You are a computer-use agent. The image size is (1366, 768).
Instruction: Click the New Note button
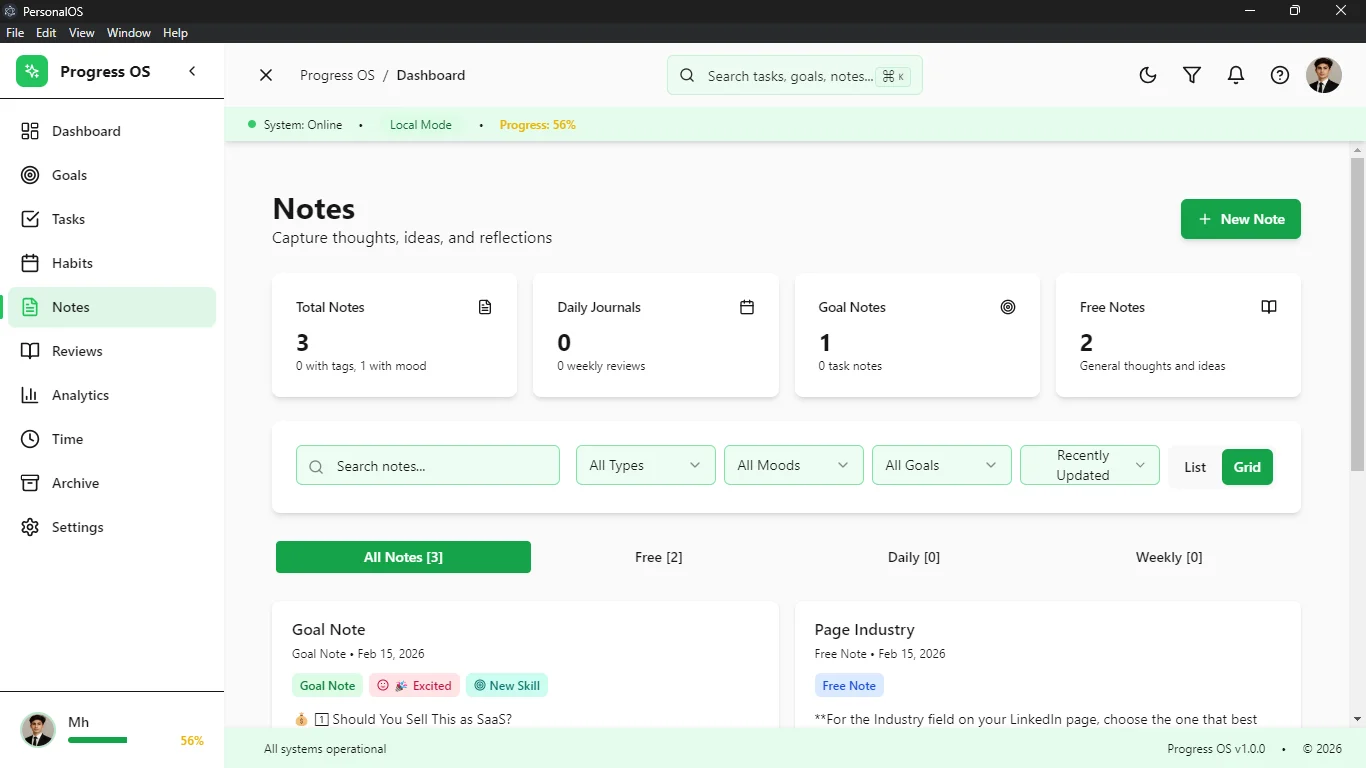coord(1241,219)
